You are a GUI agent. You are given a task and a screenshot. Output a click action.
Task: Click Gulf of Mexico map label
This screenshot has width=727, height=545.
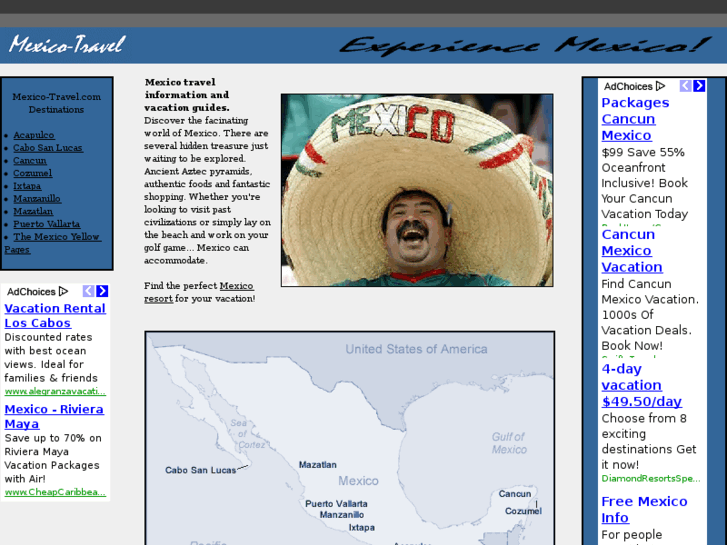coord(509,443)
